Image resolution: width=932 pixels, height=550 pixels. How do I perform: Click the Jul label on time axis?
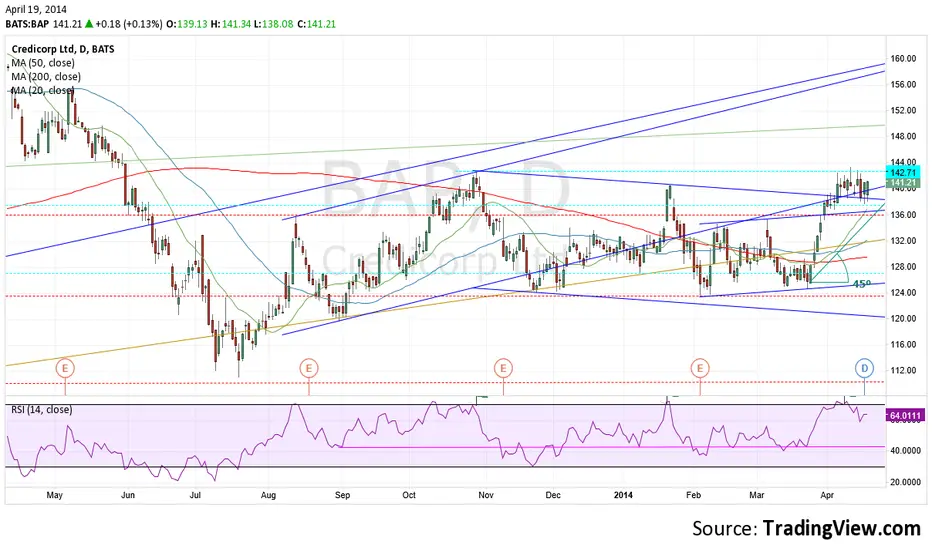pyautogui.click(x=195, y=495)
